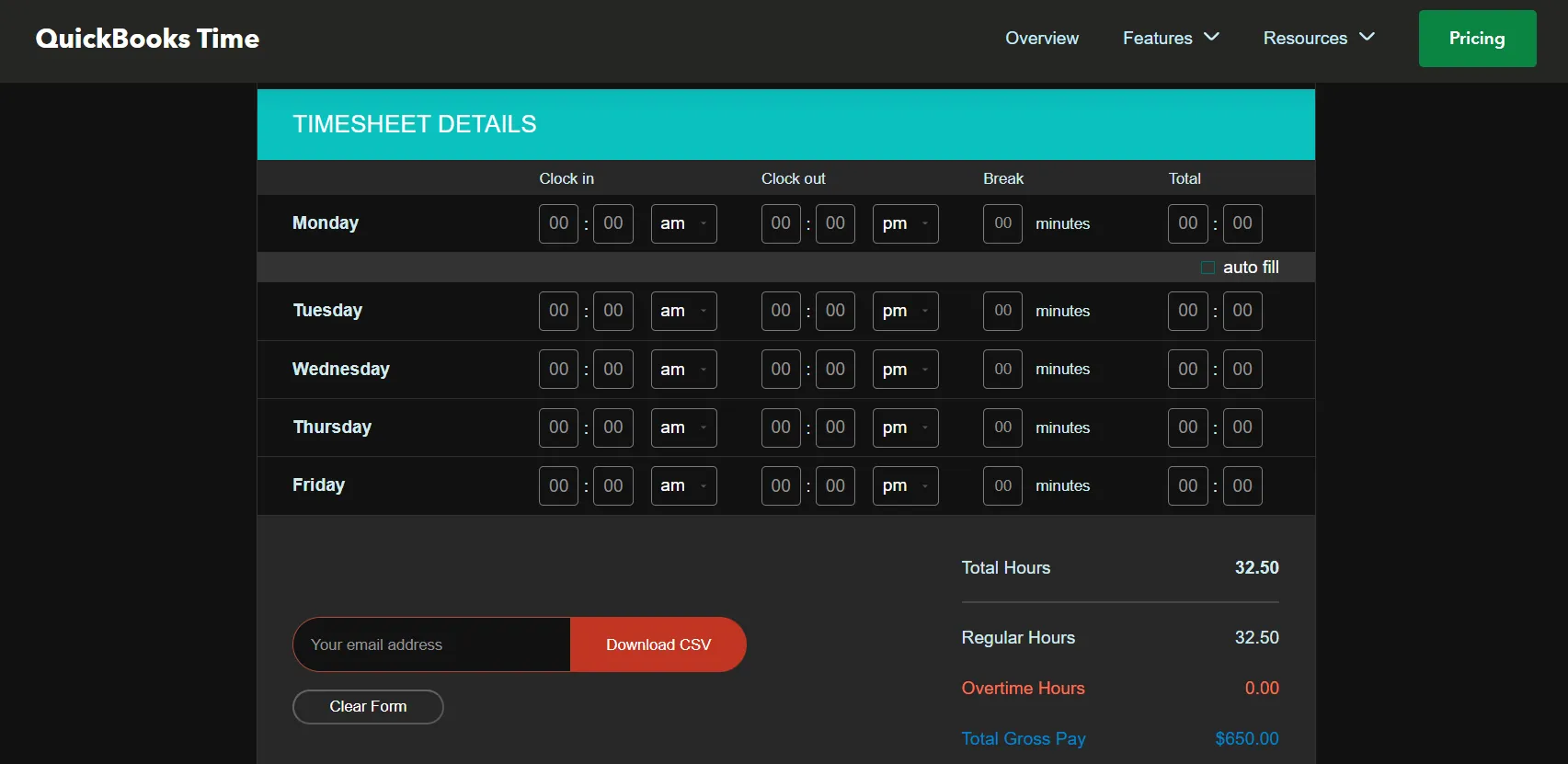
Task: Click Tuesday clock-in hour field
Action: pos(559,311)
